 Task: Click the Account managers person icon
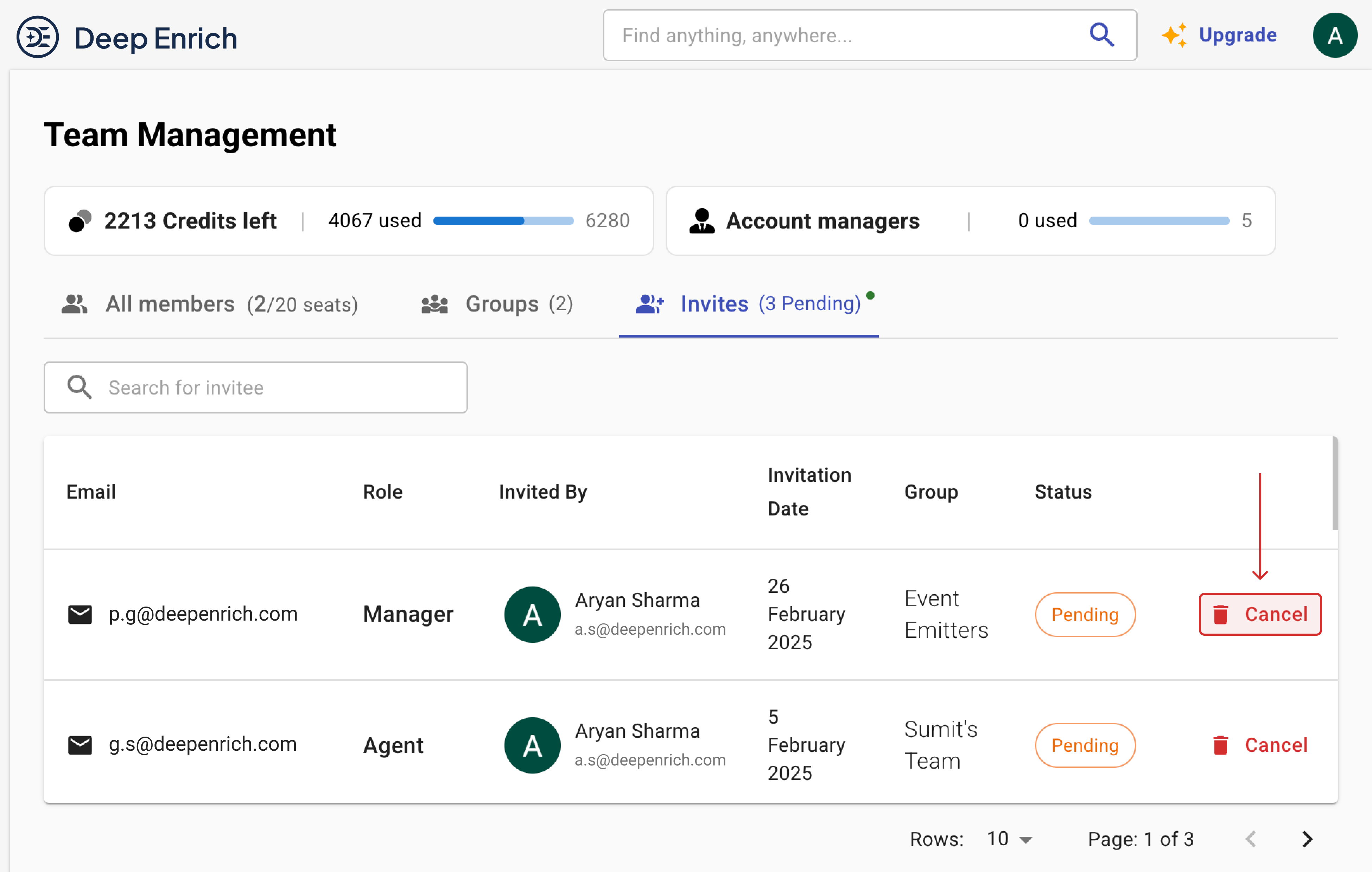tap(701, 221)
